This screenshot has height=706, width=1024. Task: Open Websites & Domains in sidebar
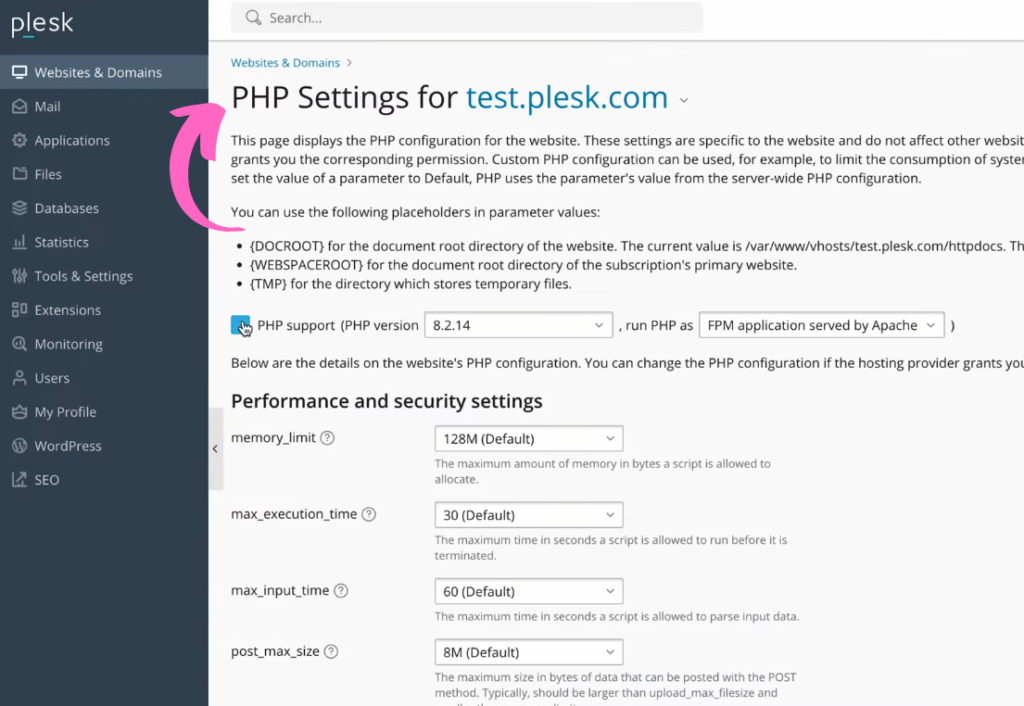pos(104,72)
